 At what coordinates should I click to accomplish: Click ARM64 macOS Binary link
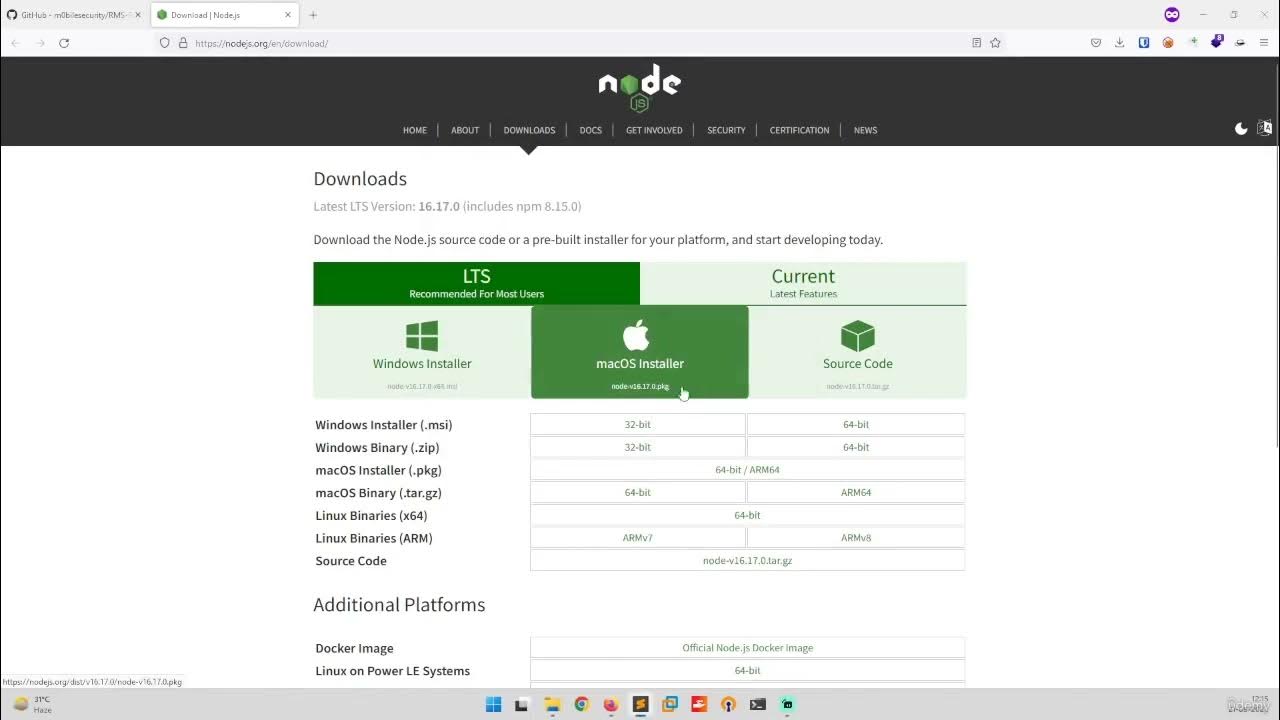(x=856, y=493)
